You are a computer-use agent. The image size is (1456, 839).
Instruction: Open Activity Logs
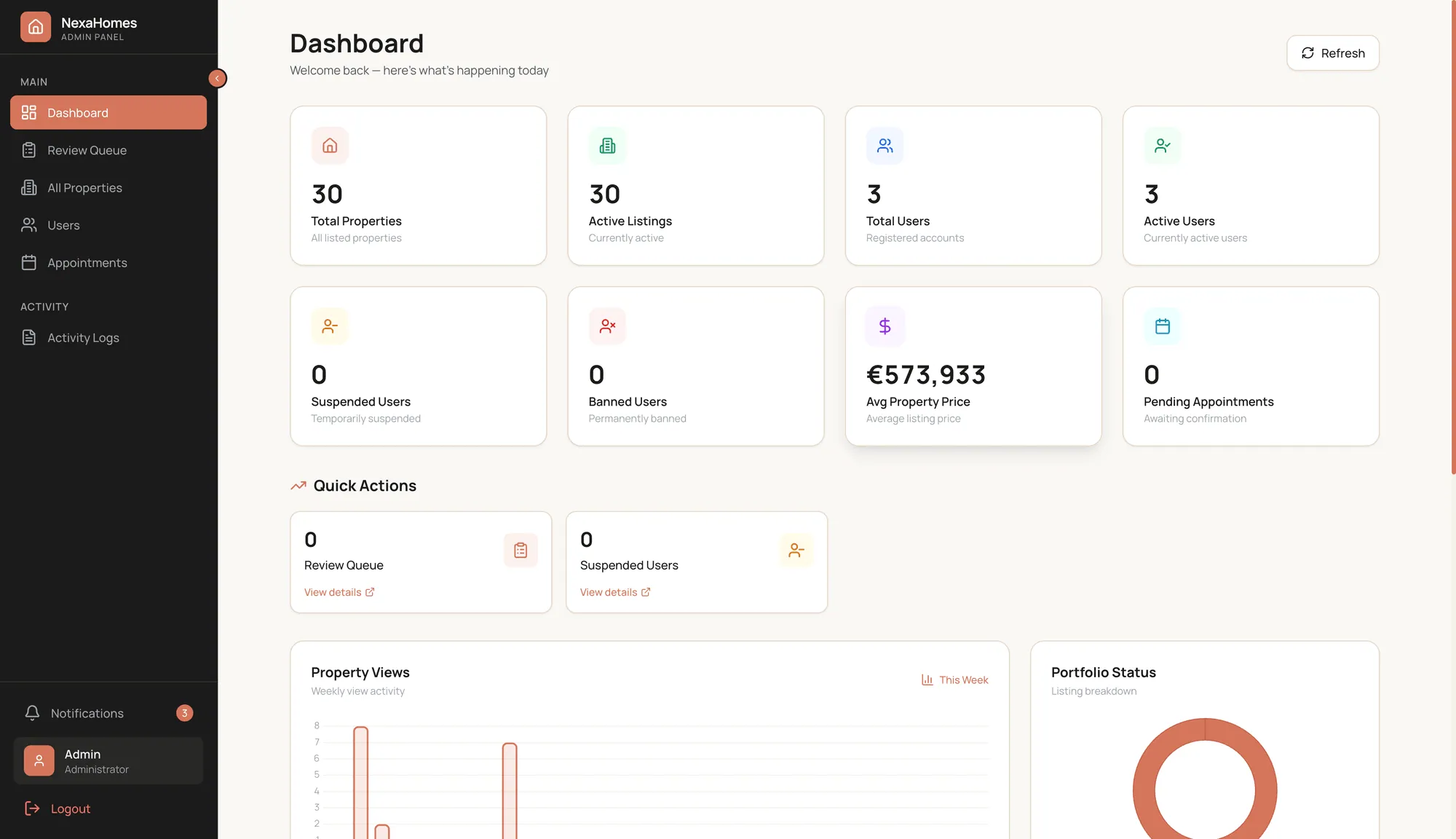point(108,338)
